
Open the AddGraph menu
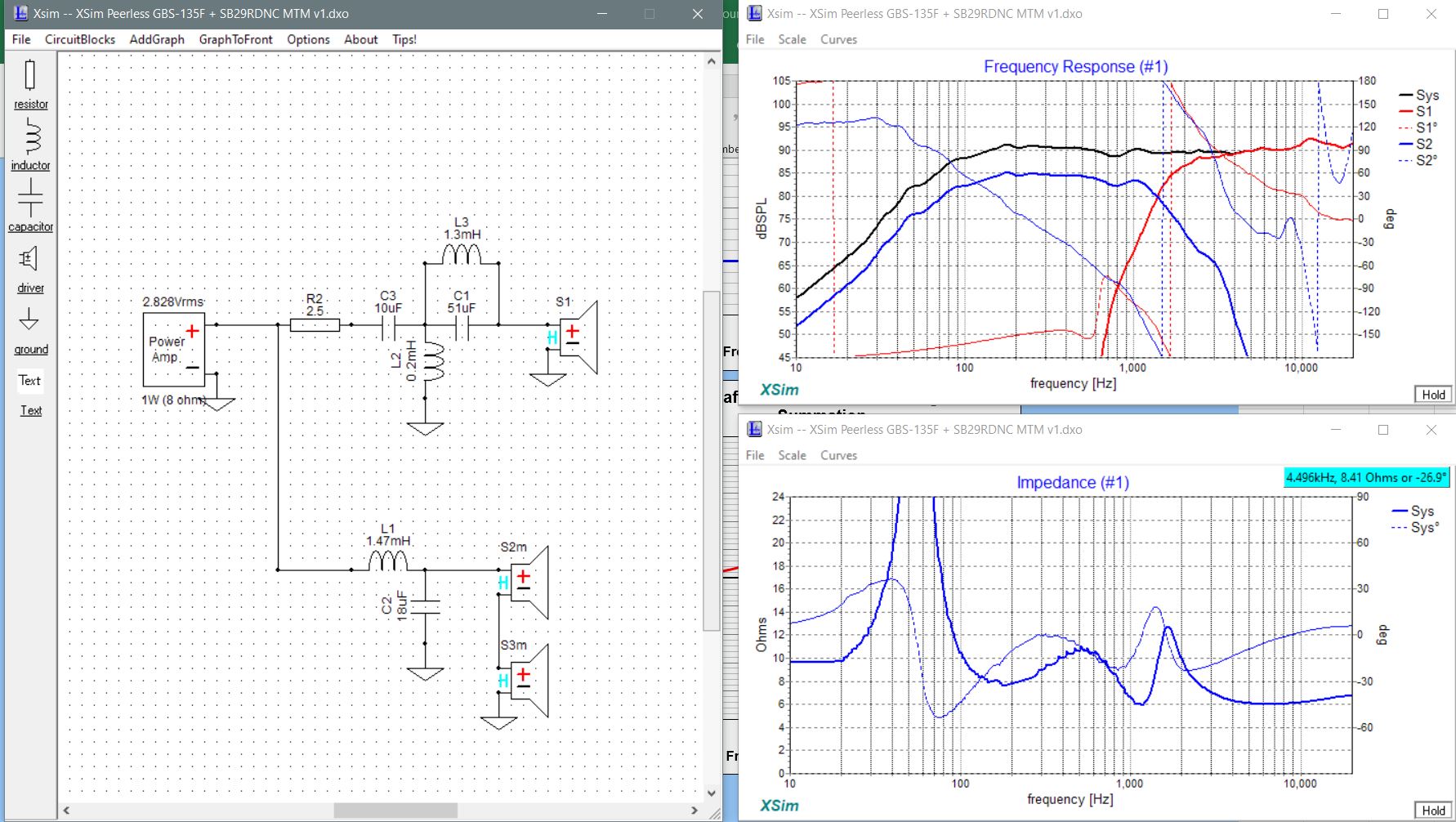(157, 39)
